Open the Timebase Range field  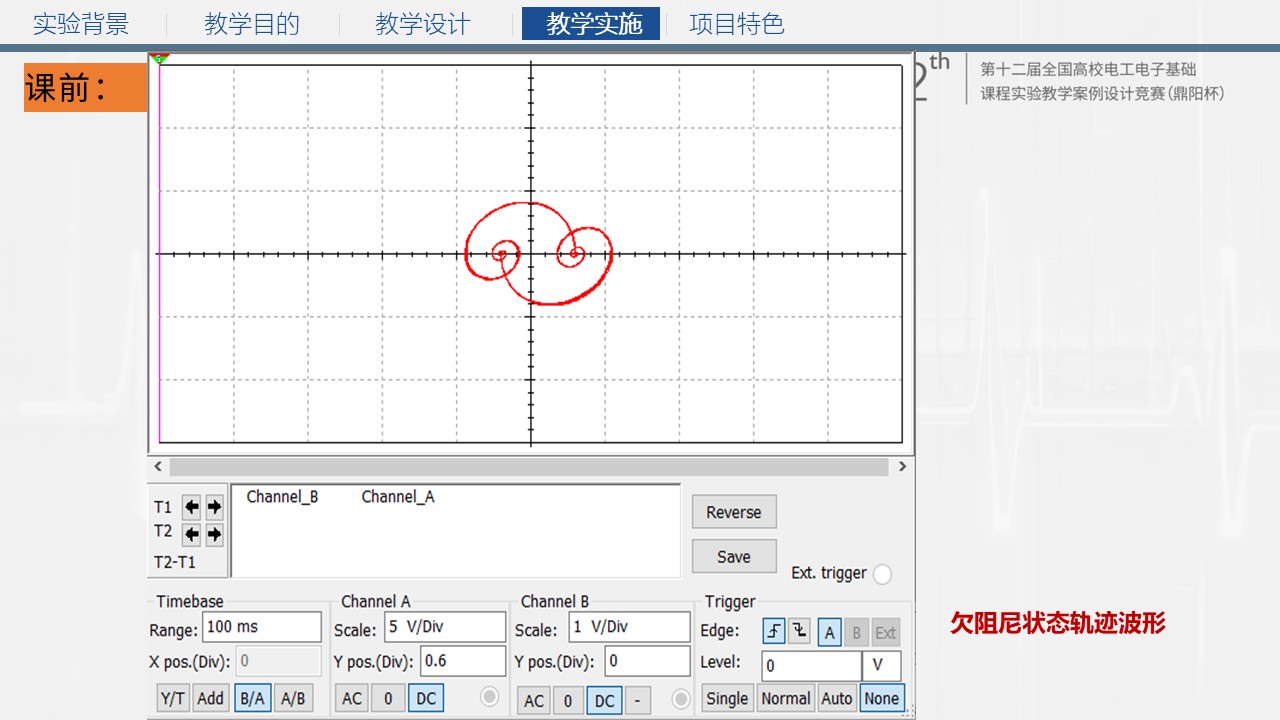pos(261,628)
